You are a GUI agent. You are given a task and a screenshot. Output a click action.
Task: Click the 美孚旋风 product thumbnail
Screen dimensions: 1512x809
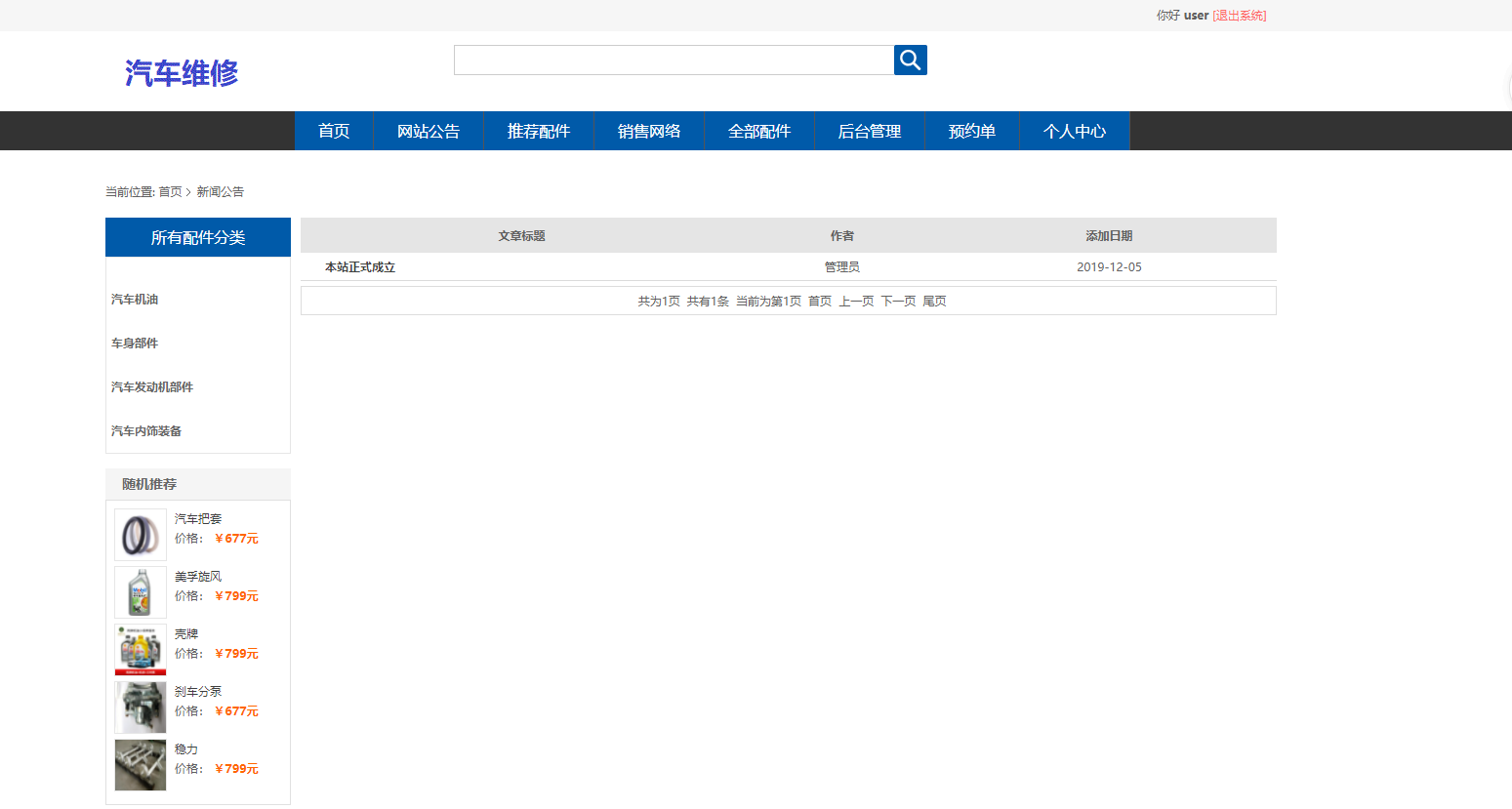pos(140,591)
